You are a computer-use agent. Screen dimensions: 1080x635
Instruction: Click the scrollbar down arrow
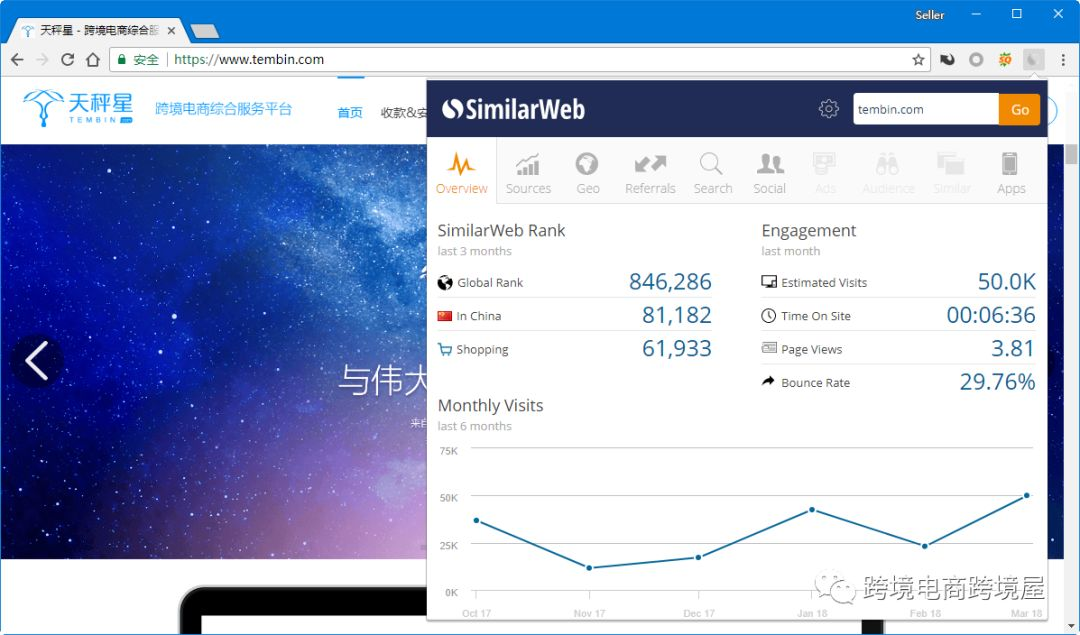pos(1071,626)
